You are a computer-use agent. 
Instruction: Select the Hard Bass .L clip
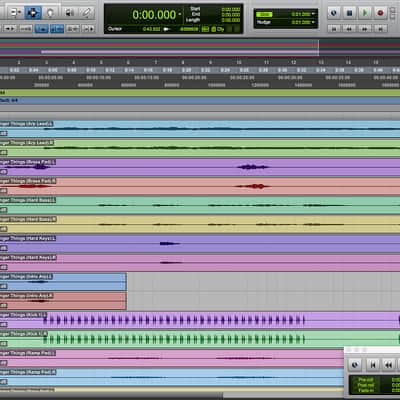tap(200, 205)
